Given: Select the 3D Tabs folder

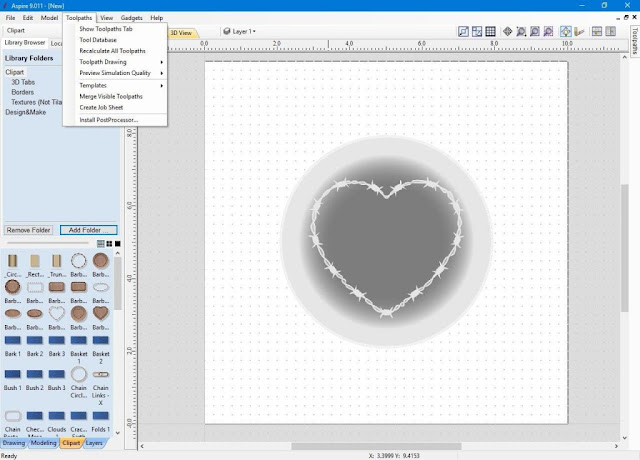Looking at the screenshot, I should pos(23,82).
